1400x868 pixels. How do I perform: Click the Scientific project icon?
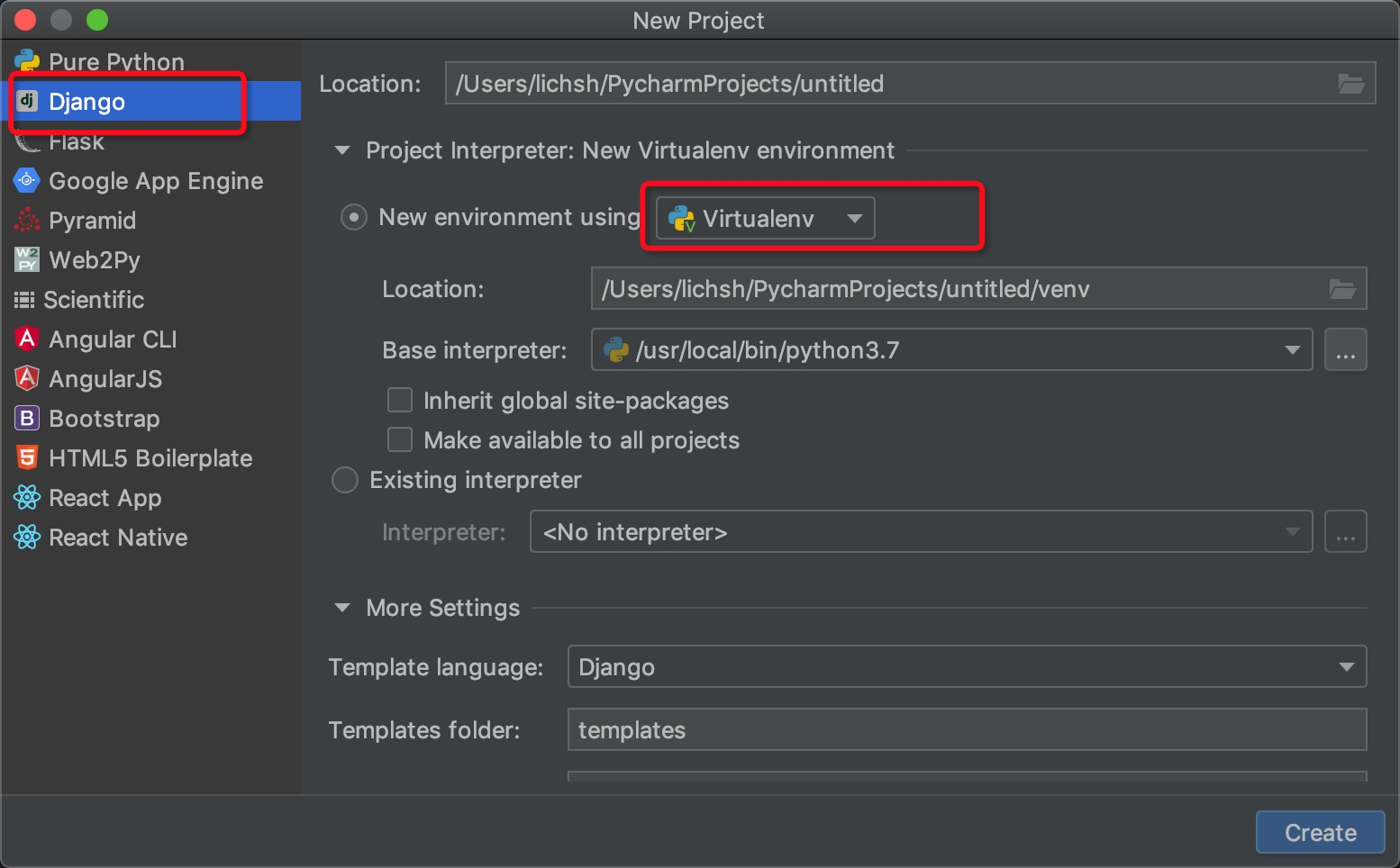coord(24,299)
